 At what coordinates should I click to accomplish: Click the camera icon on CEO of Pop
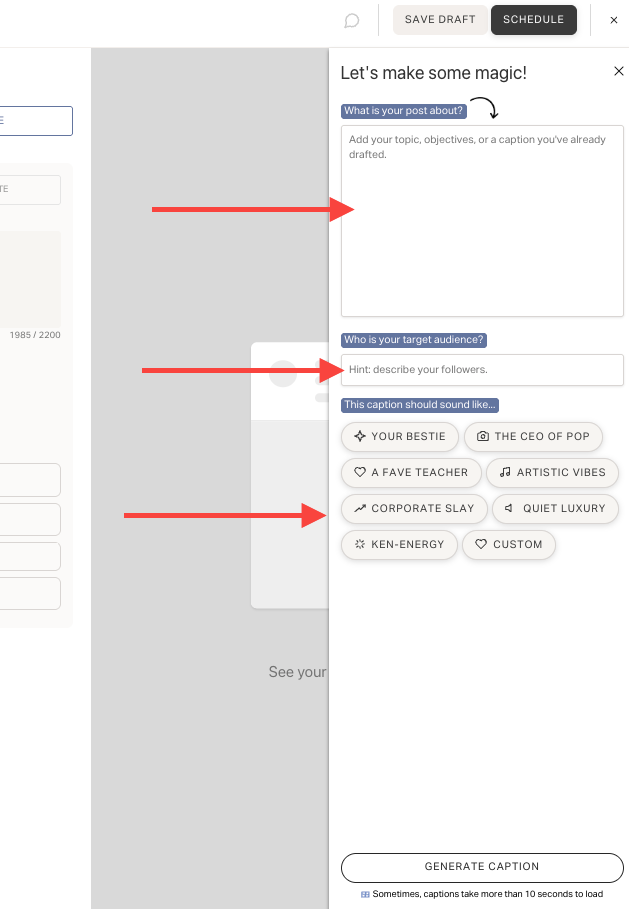482,436
